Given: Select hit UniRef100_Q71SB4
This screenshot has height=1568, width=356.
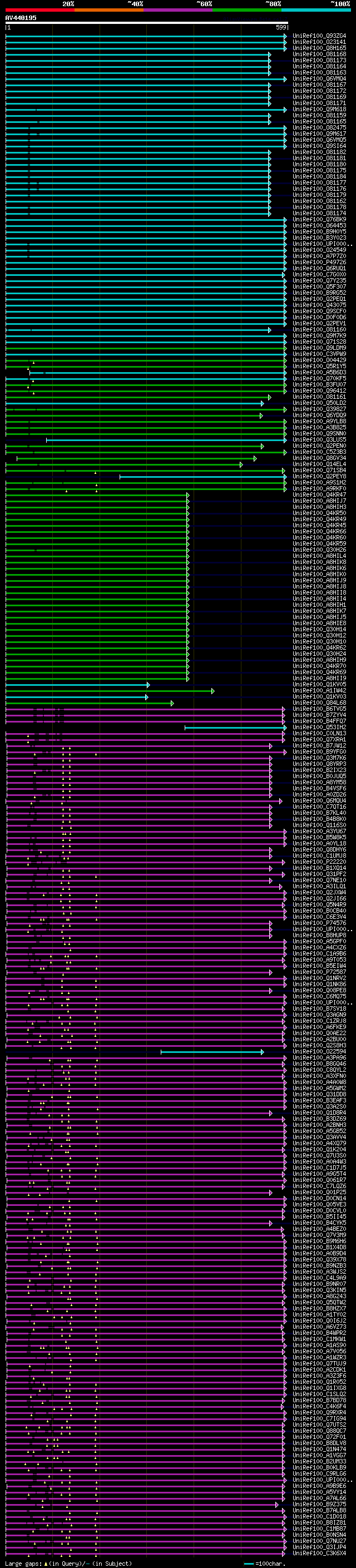Looking at the screenshot, I should (319, 470).
